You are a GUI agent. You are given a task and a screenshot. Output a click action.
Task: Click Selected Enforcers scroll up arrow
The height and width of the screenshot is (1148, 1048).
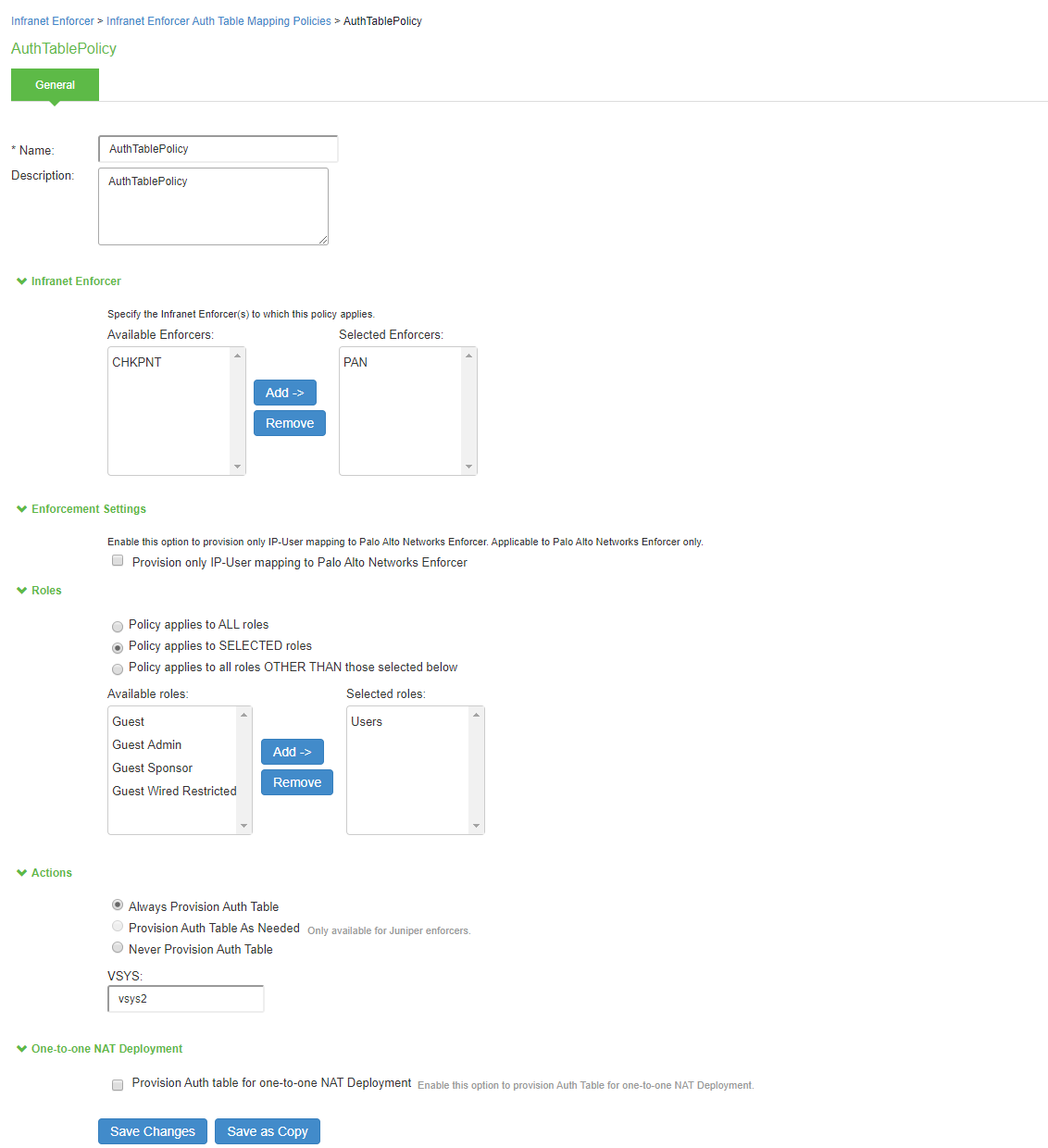tap(469, 356)
